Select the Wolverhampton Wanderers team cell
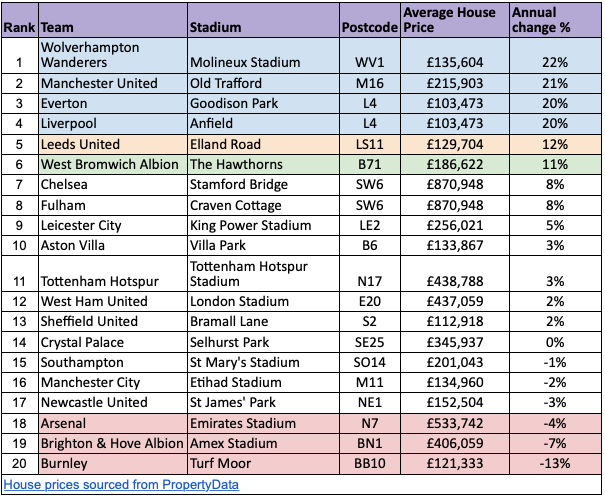 [x=113, y=56]
